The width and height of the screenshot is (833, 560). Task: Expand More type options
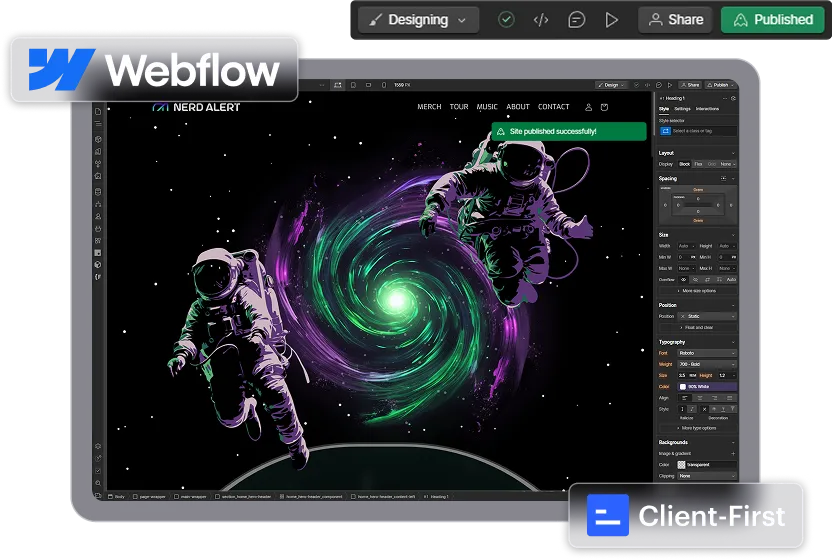696,428
